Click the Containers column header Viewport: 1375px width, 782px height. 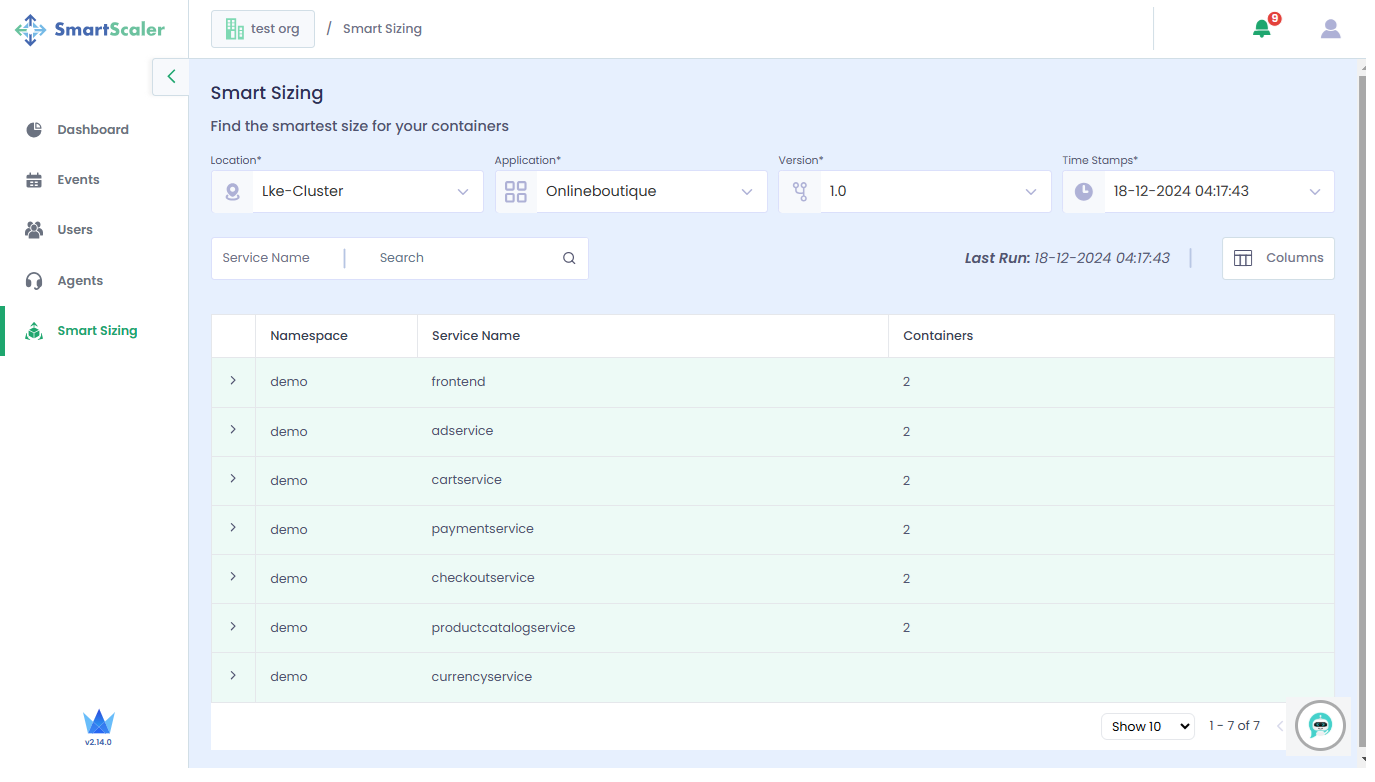point(938,336)
